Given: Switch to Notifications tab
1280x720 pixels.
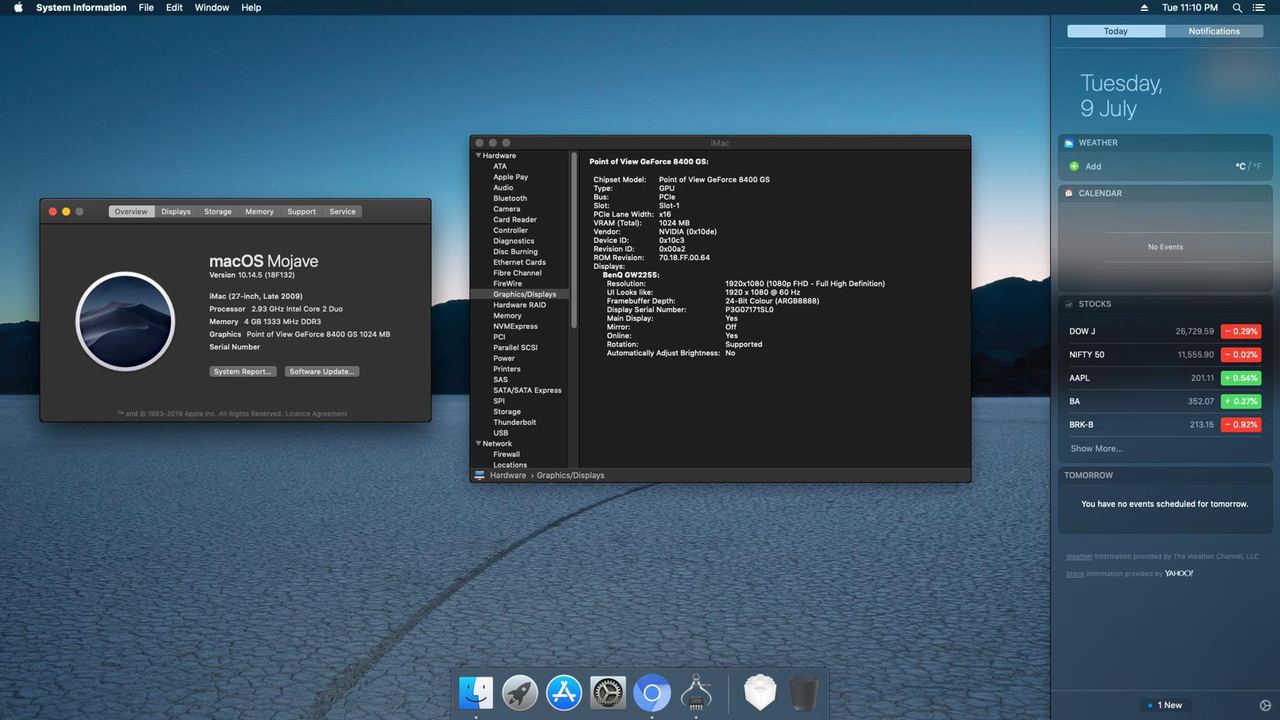Looking at the screenshot, I should [x=1214, y=31].
